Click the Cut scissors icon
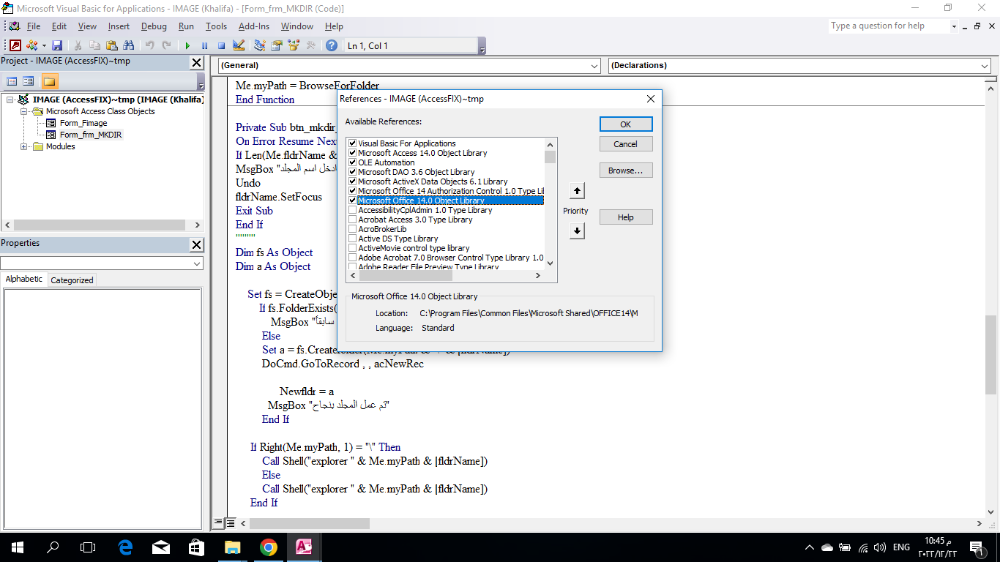 [x=77, y=45]
